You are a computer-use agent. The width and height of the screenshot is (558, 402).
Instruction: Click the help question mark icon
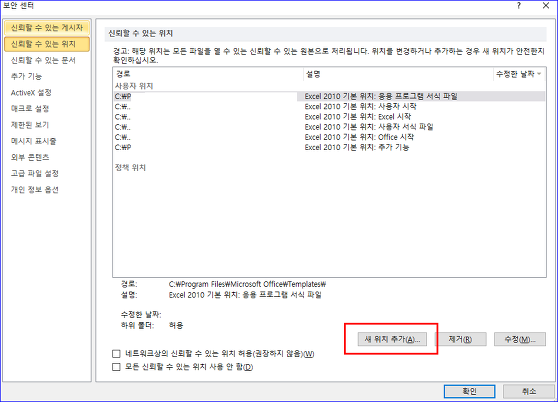tap(519, 6)
